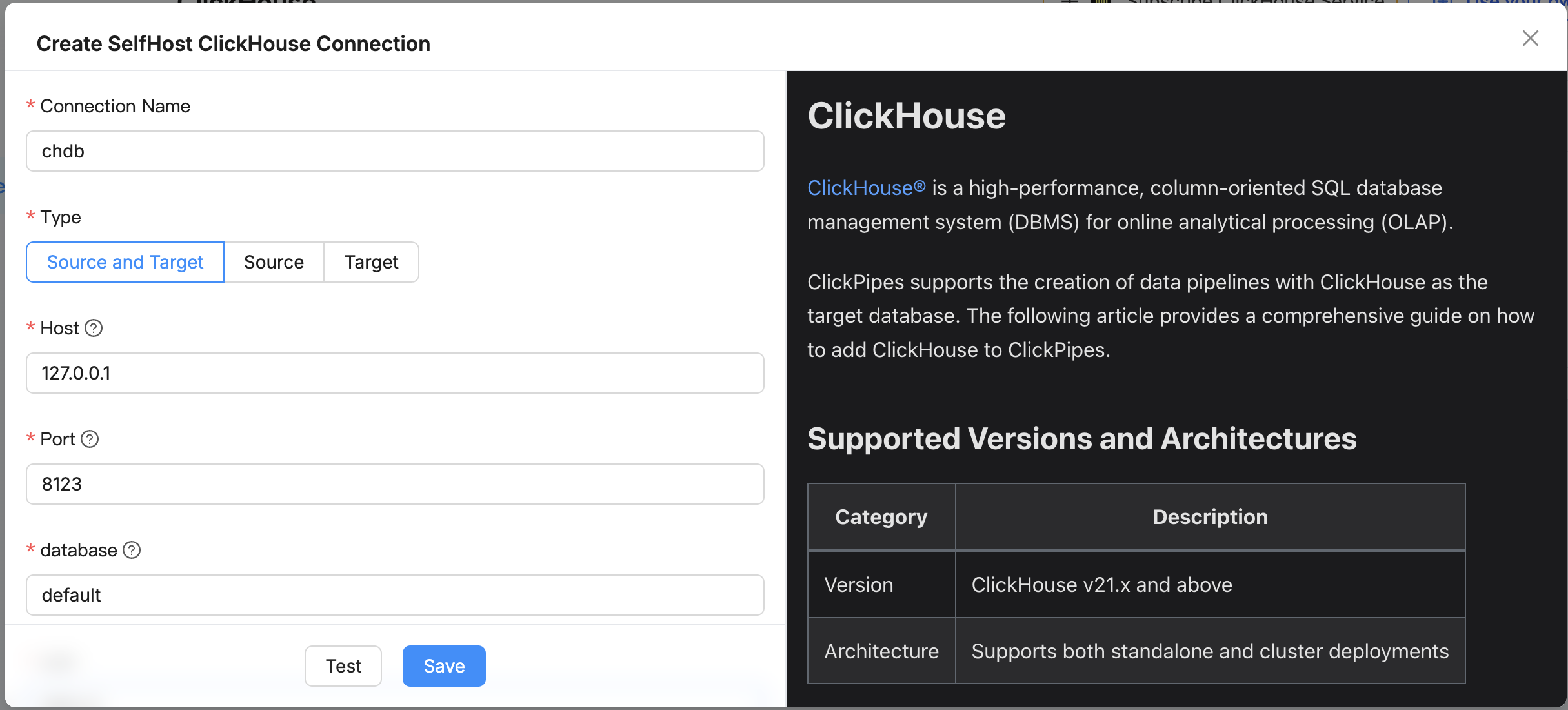Focus the database field with default
1568x710 pixels.
(395, 595)
